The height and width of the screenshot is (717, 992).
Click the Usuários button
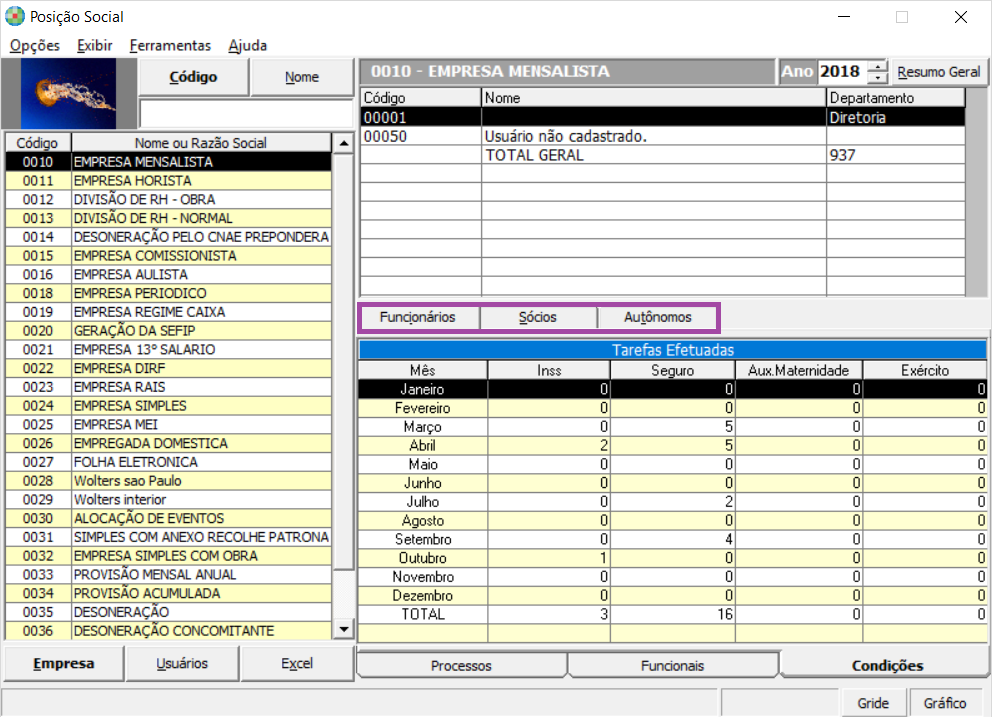click(182, 663)
